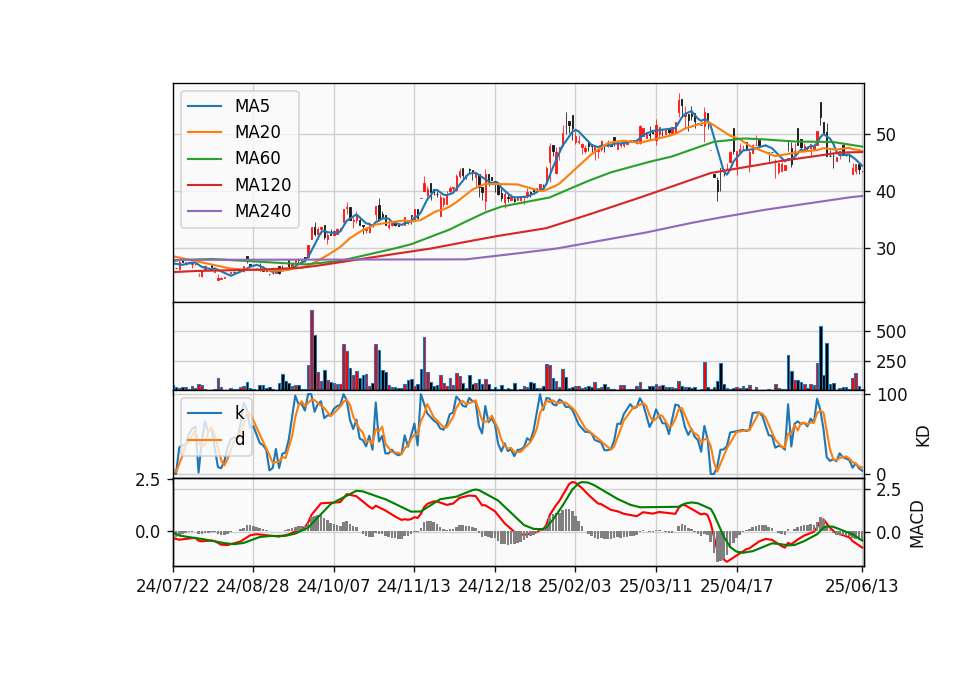Click the MA5 legend label
Screen dimensions: 960x690
point(252,106)
